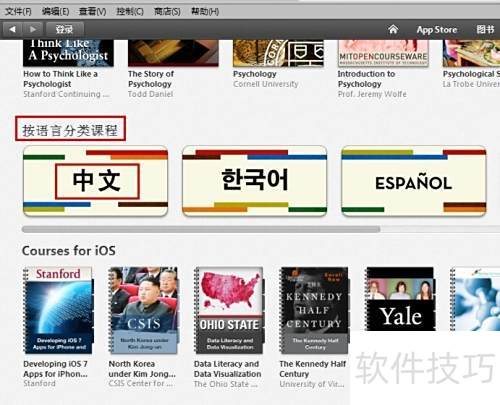
Task: Click 'The Story of Psychology' title
Action: coord(151,79)
